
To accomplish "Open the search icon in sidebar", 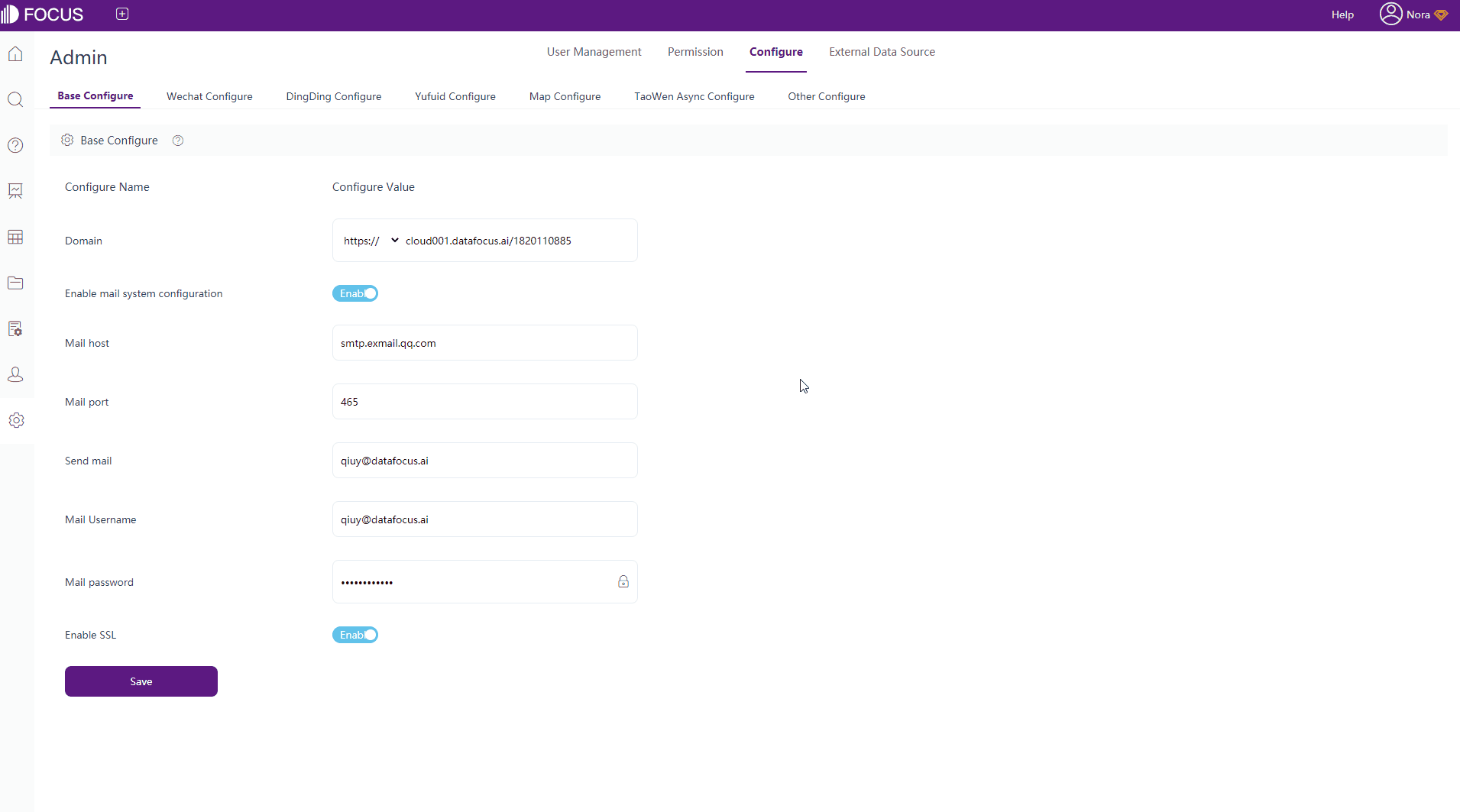I will (15, 99).
